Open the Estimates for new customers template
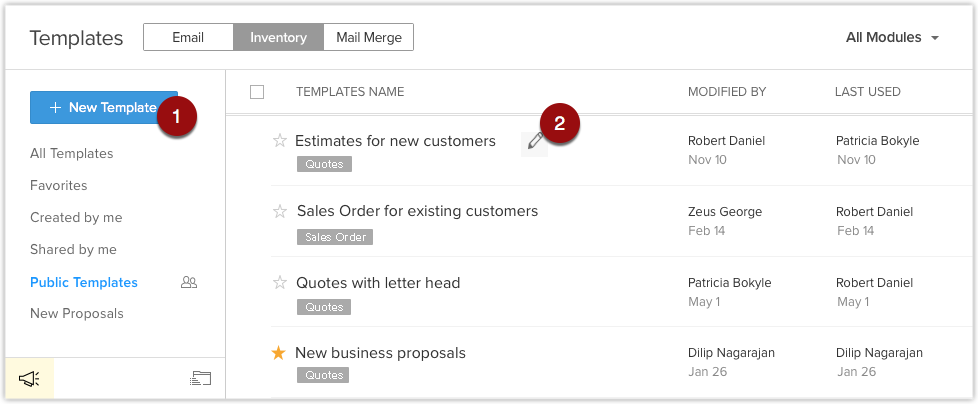This screenshot has width=978, height=404. 395,141
